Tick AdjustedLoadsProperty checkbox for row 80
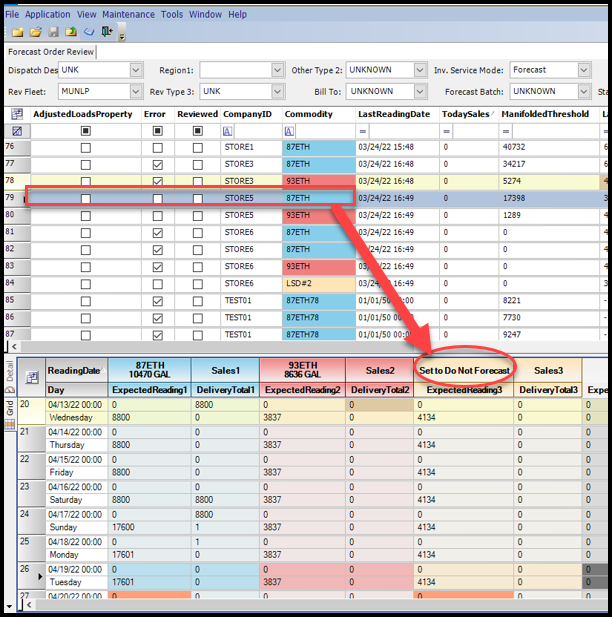 pyautogui.click(x=85, y=232)
